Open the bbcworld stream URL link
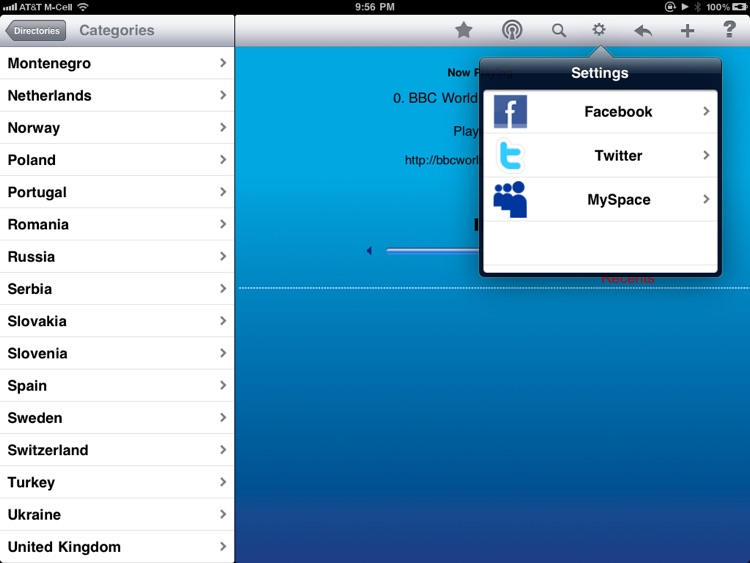This screenshot has height=563, width=750. tap(441, 160)
